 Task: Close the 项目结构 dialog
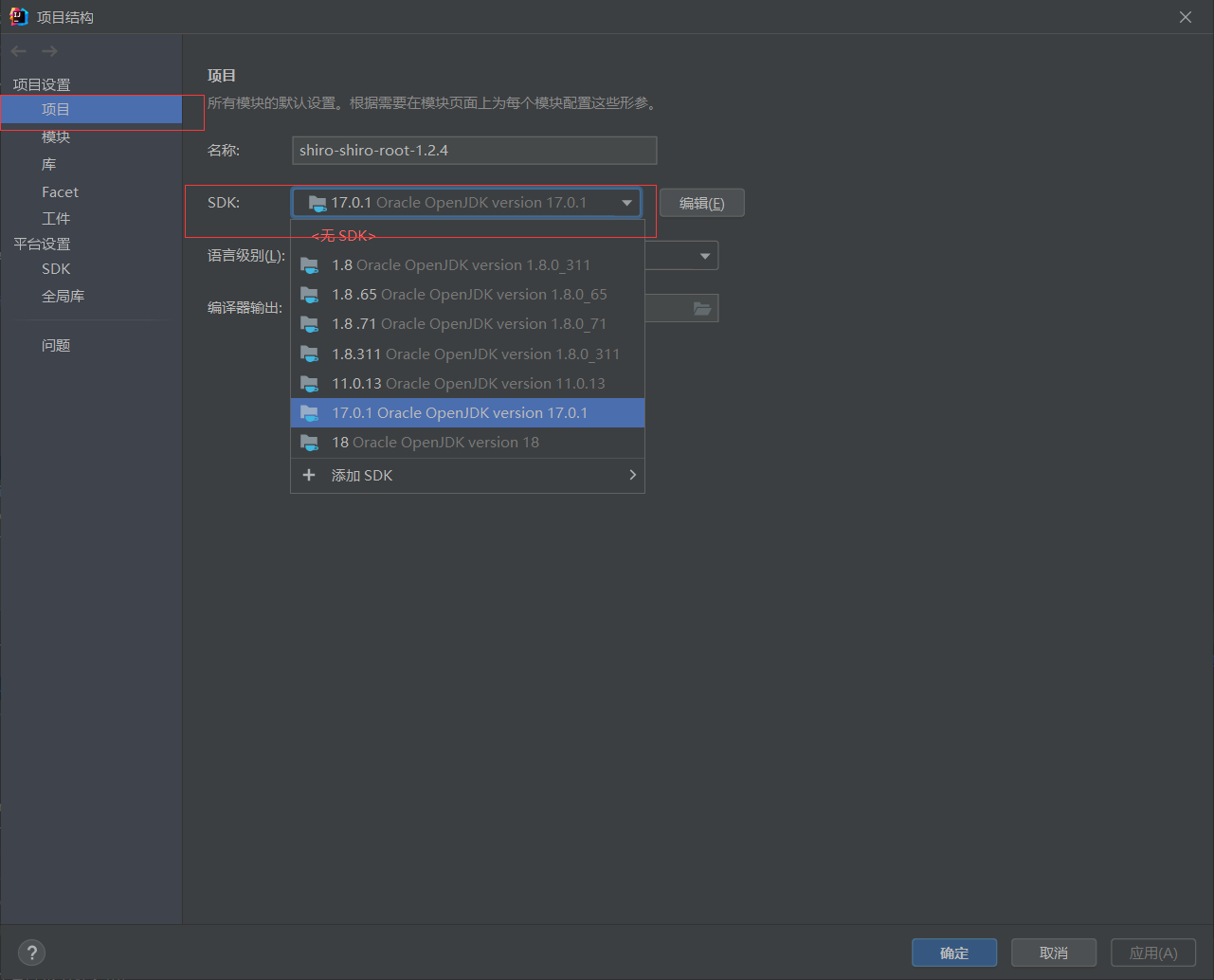pyautogui.click(x=1186, y=17)
